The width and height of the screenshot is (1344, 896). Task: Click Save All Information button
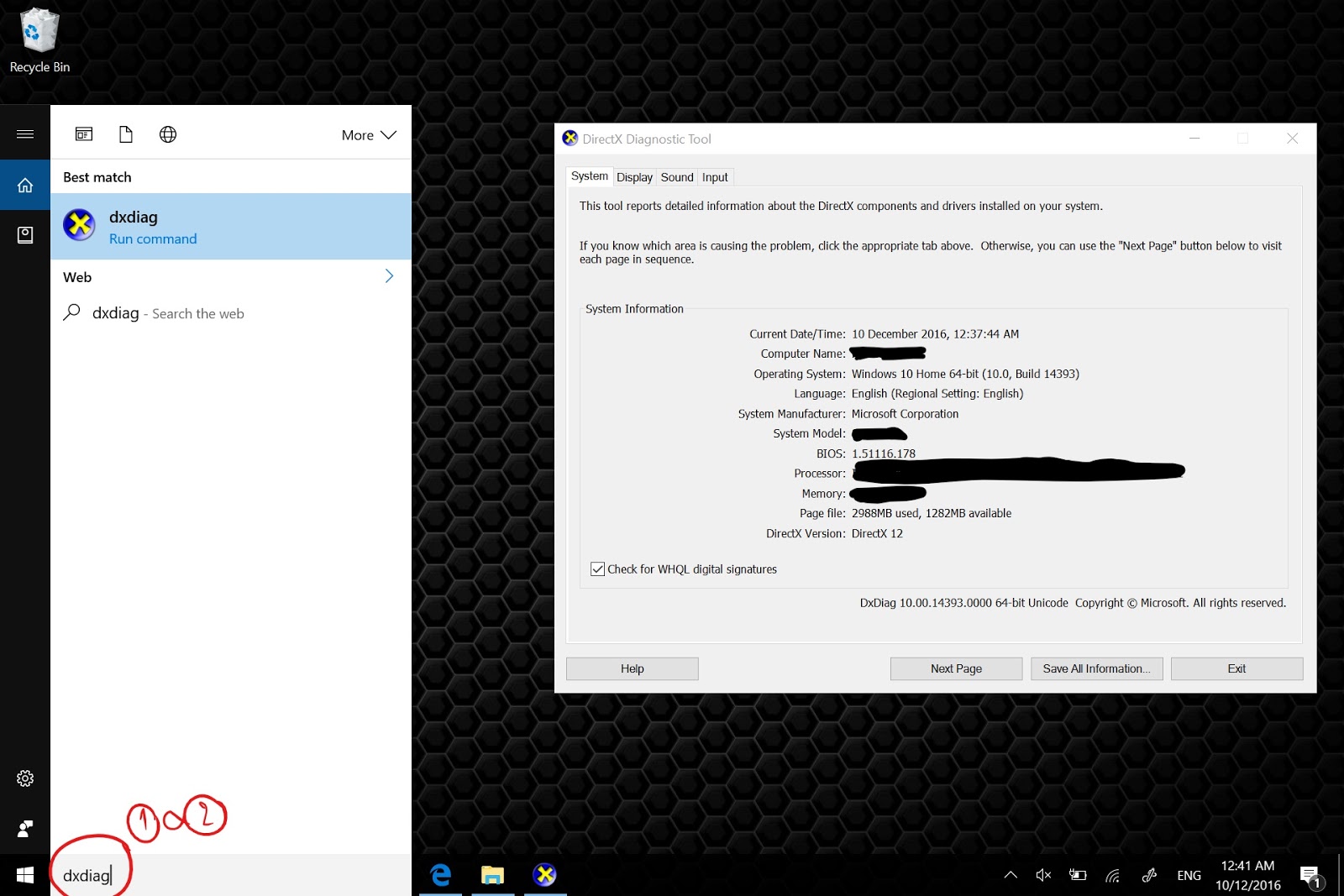(x=1096, y=668)
